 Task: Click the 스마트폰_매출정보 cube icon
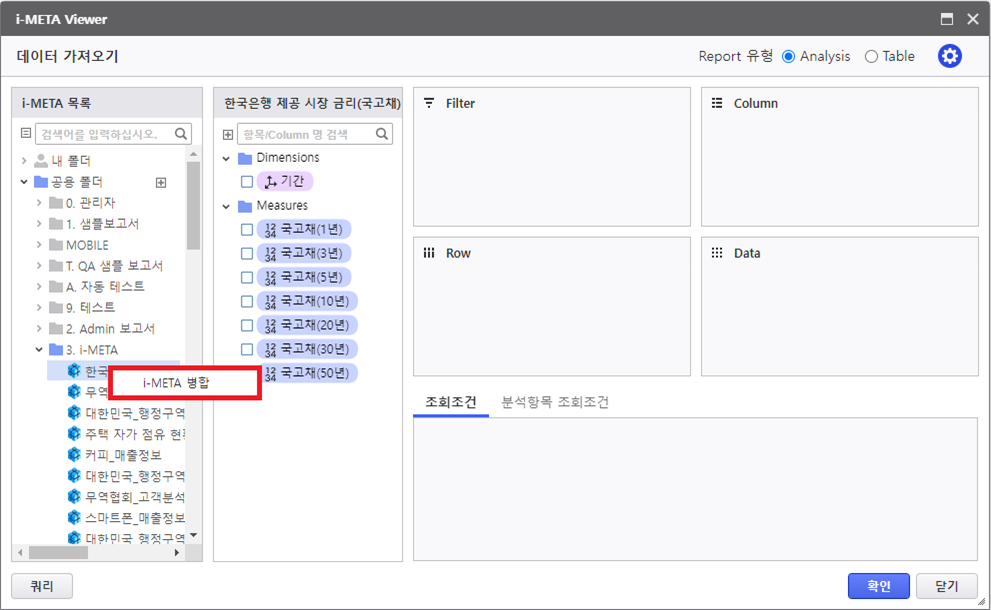tap(74, 518)
